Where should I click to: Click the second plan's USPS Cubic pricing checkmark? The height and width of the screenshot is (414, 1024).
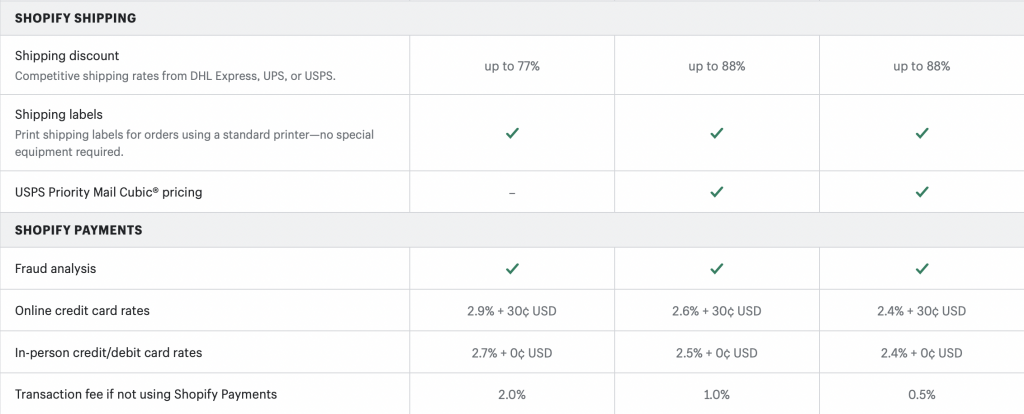click(x=716, y=192)
